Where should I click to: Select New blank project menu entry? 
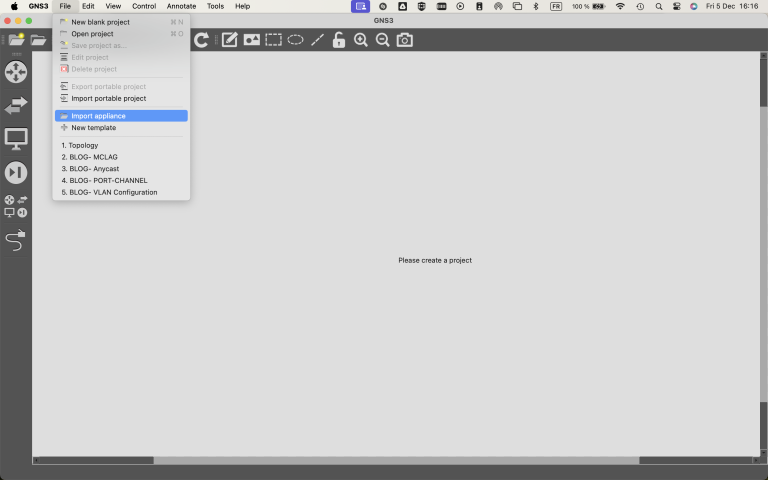click(x=100, y=22)
